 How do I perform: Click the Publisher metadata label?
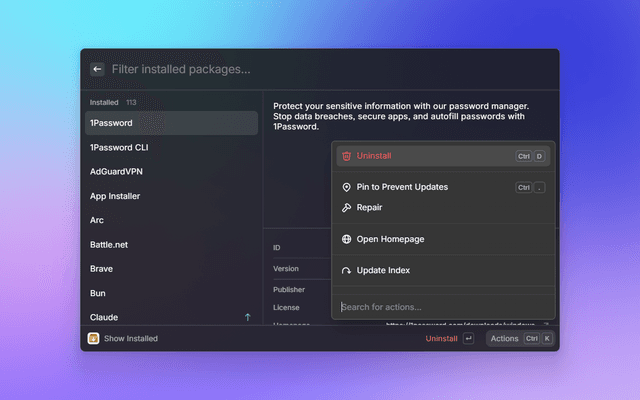(289, 289)
